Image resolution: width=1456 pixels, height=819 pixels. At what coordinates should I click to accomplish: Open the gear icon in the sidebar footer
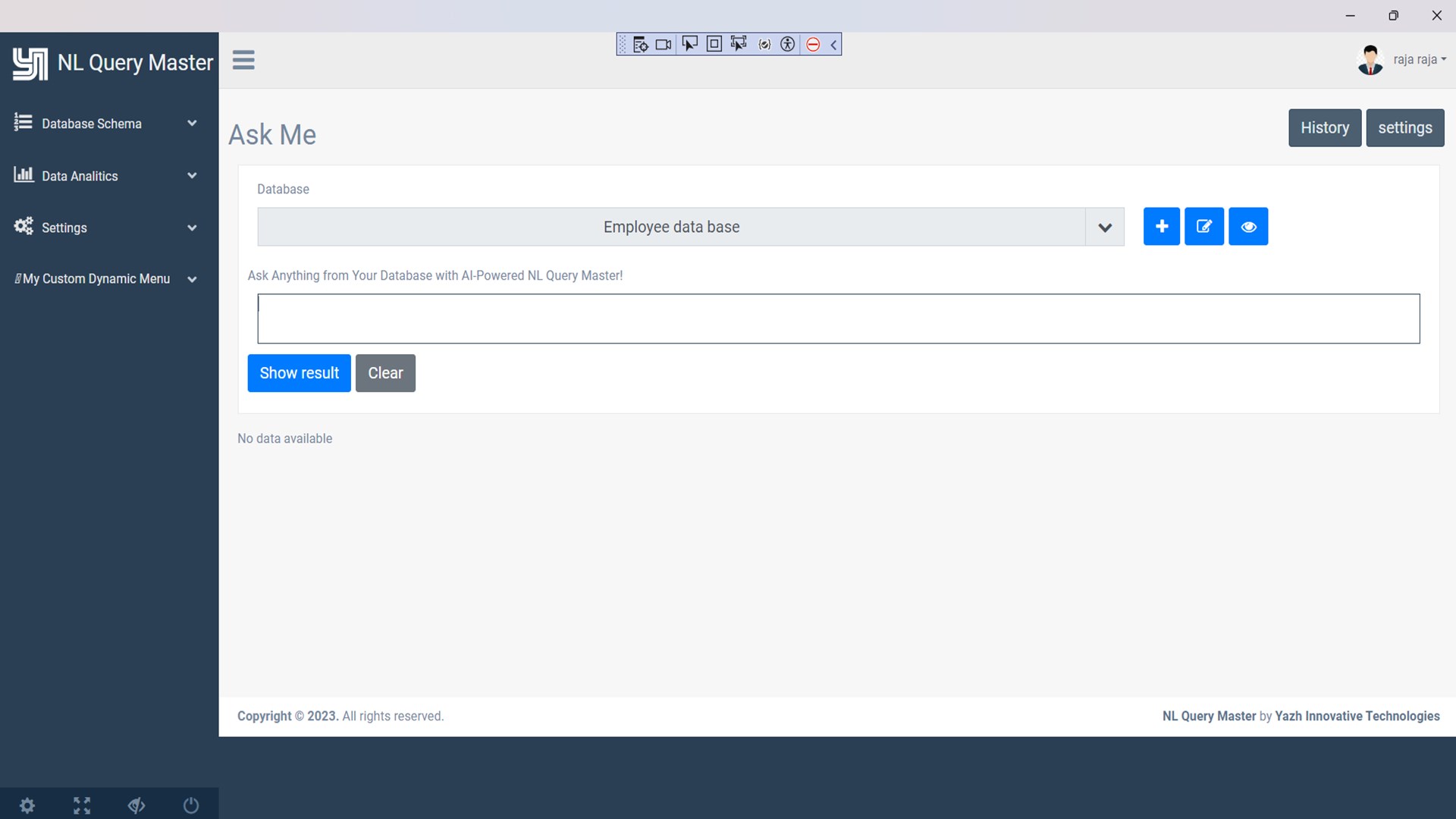[x=27, y=805]
